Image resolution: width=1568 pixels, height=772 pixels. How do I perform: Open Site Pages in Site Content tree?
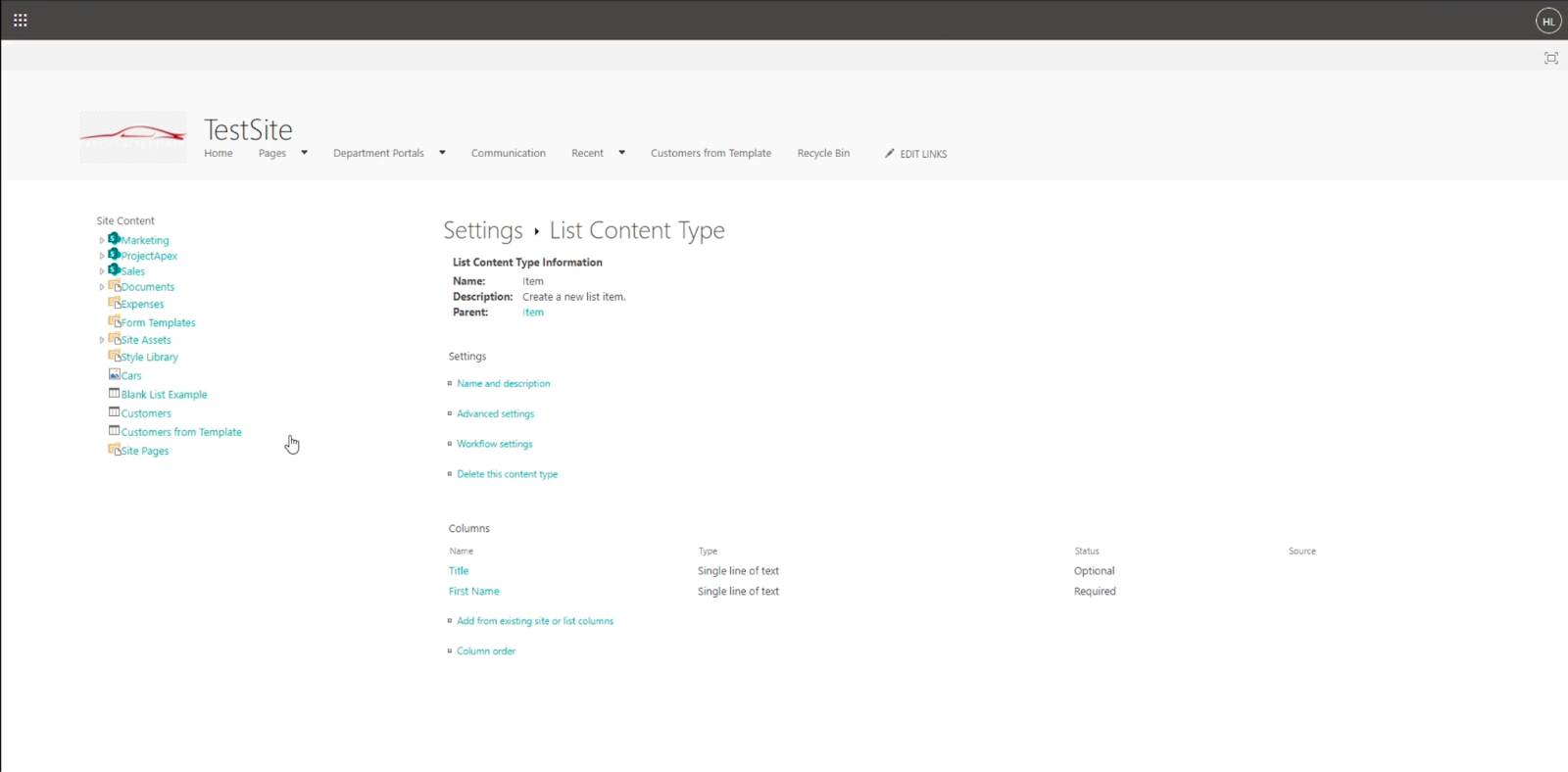pos(145,451)
